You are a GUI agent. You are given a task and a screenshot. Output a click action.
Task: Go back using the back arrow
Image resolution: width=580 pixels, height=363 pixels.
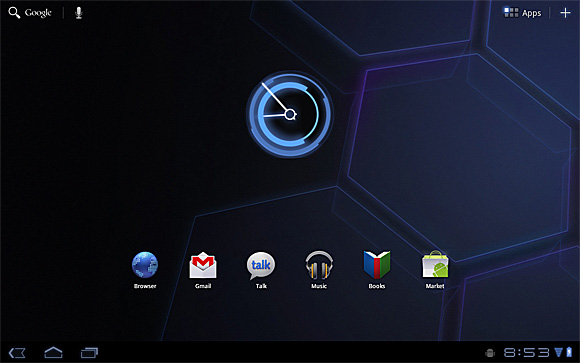tap(17, 353)
